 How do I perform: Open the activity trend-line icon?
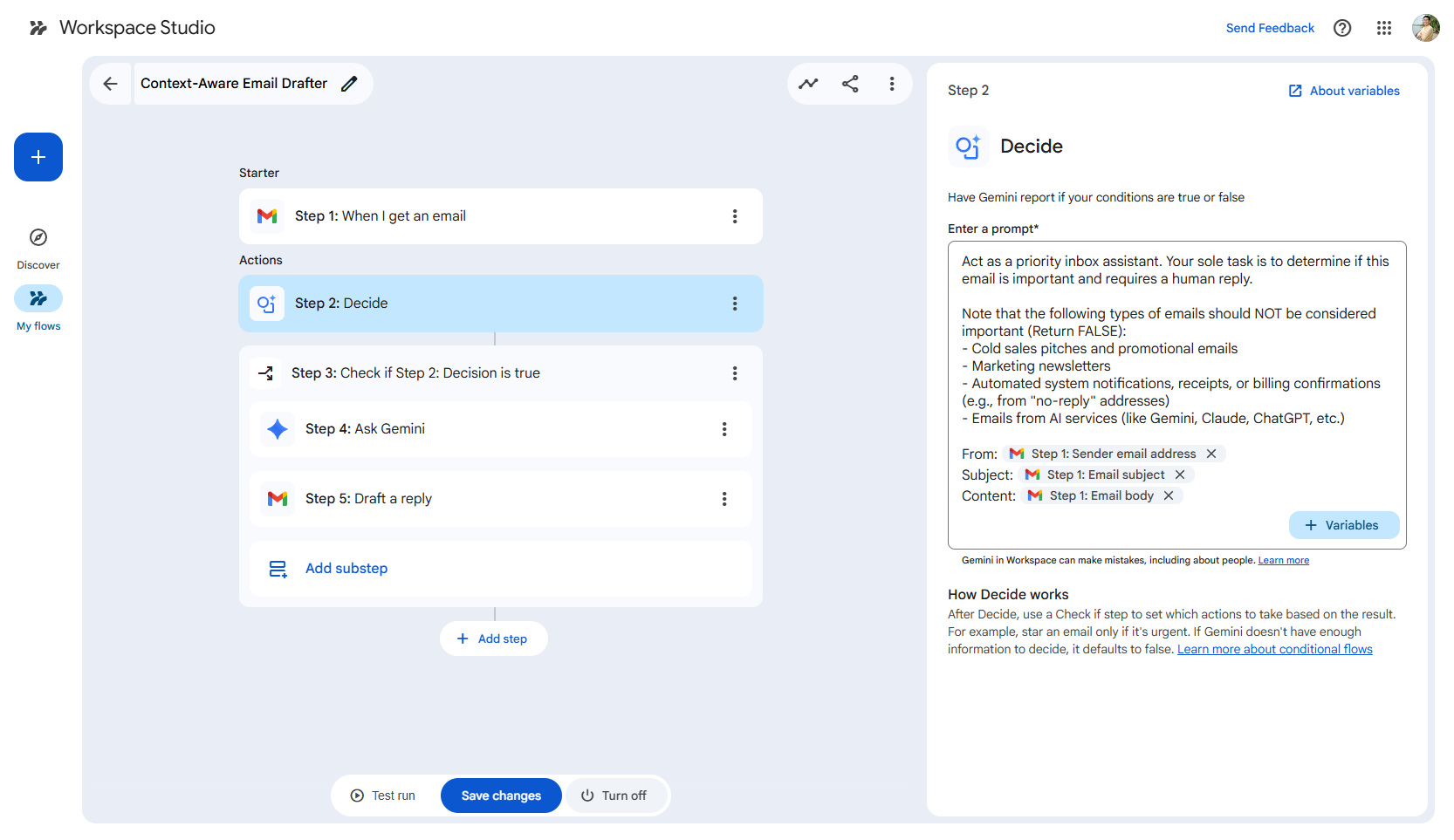(x=808, y=84)
